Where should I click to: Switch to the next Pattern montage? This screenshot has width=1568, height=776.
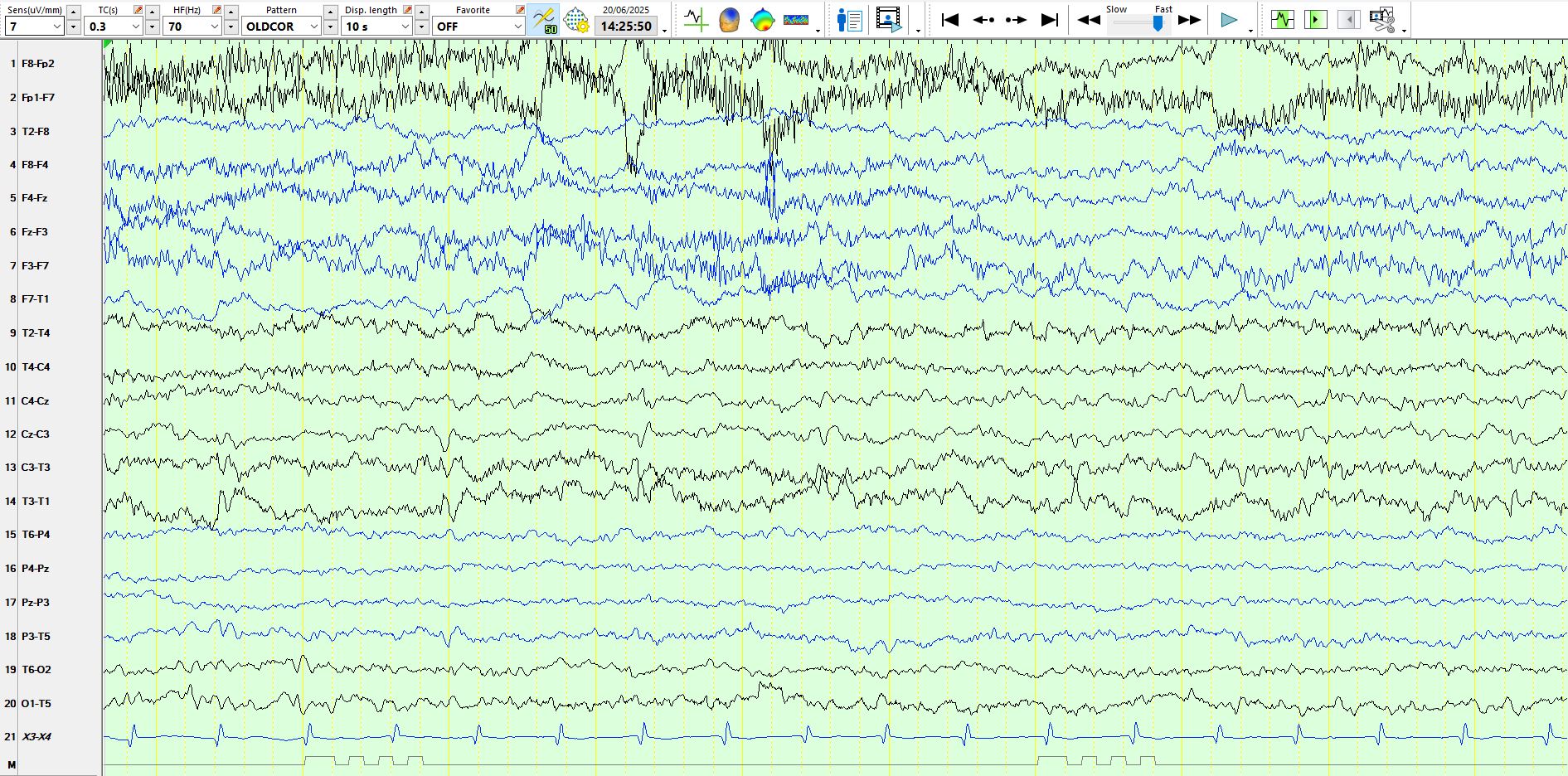(x=331, y=27)
